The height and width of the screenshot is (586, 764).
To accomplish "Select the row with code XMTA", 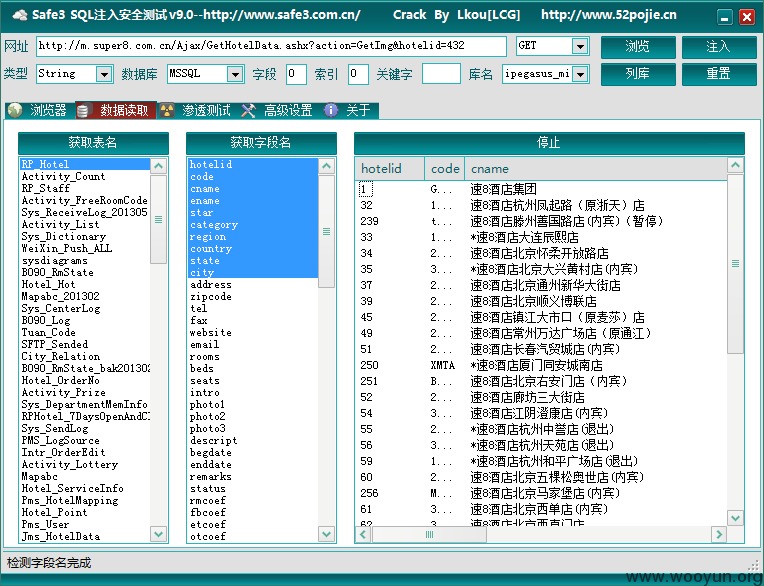I will (x=541, y=365).
